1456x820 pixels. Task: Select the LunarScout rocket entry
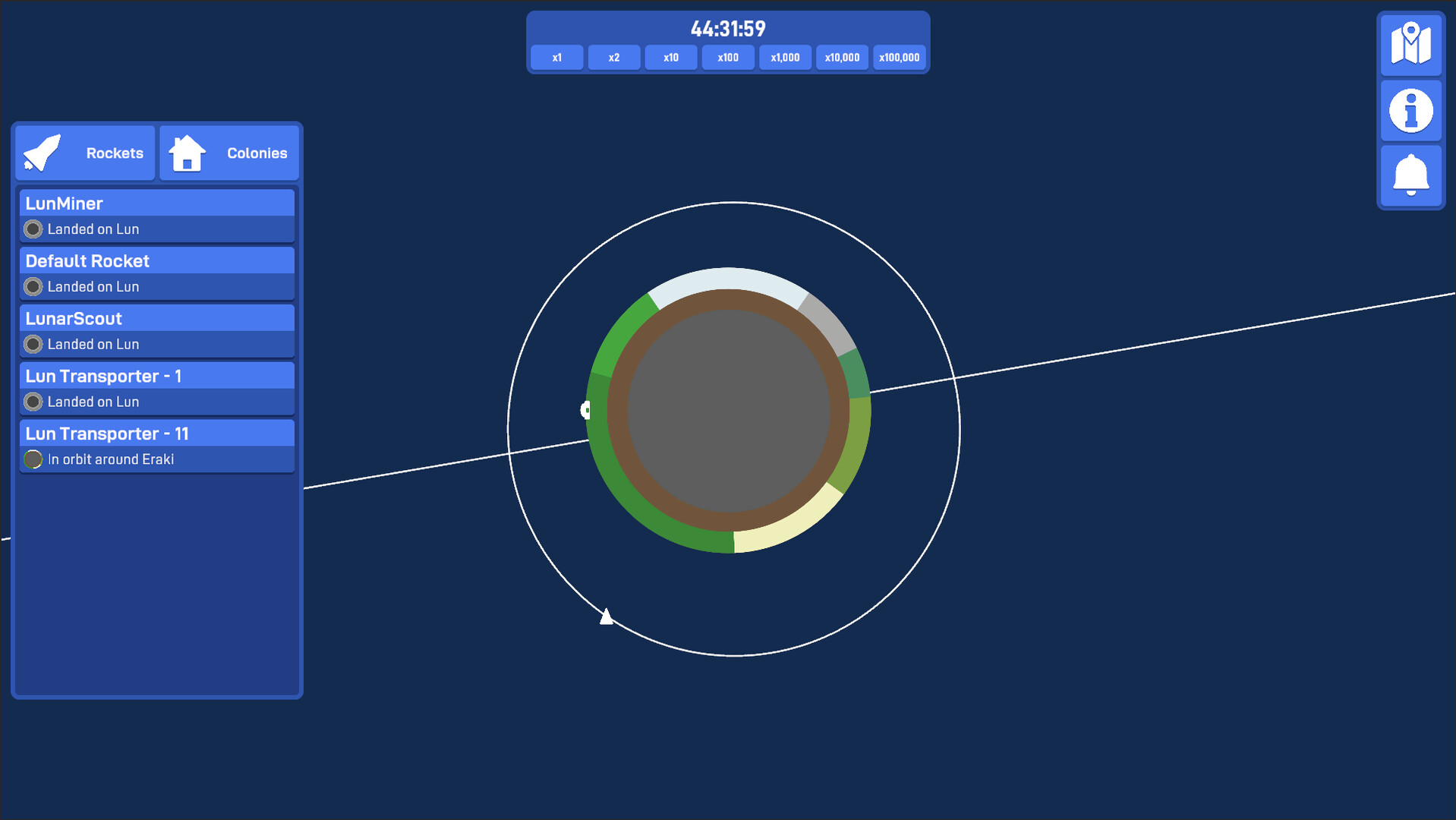coord(157,331)
